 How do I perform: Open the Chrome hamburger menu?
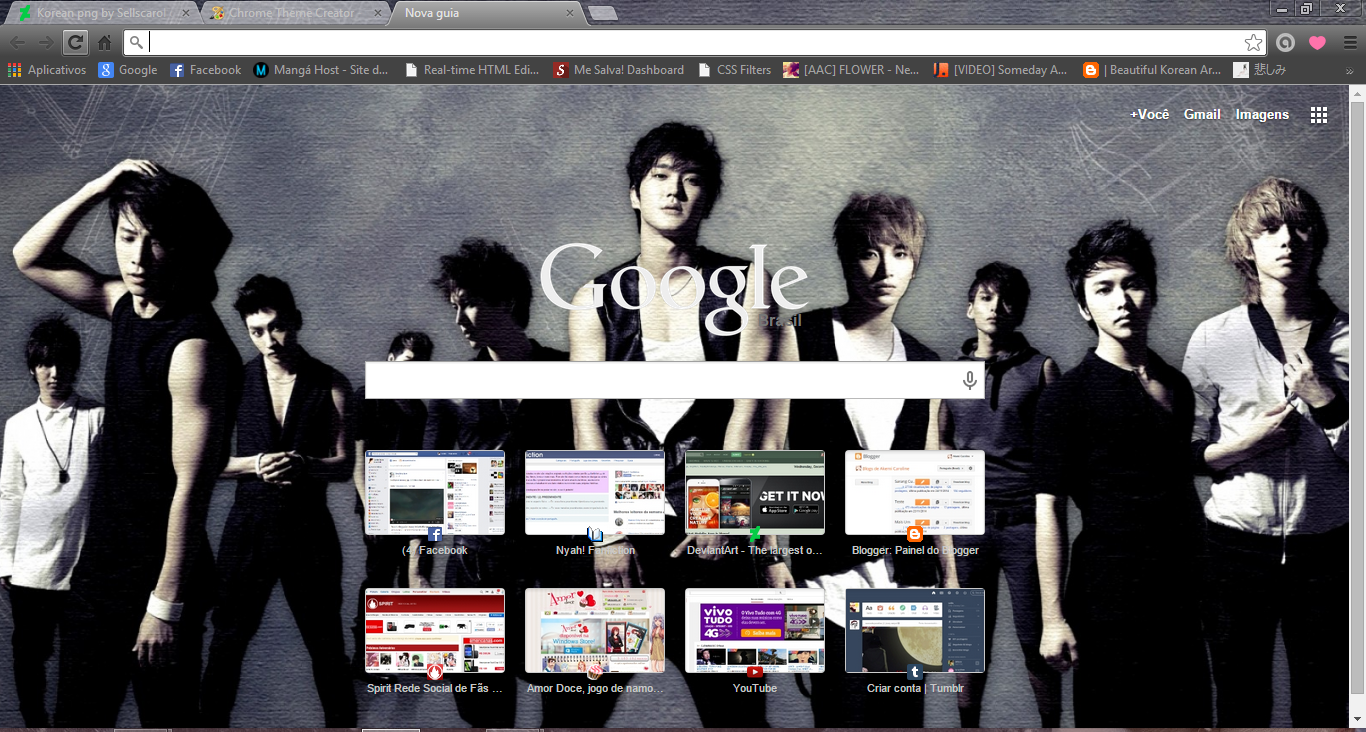click(x=1345, y=42)
